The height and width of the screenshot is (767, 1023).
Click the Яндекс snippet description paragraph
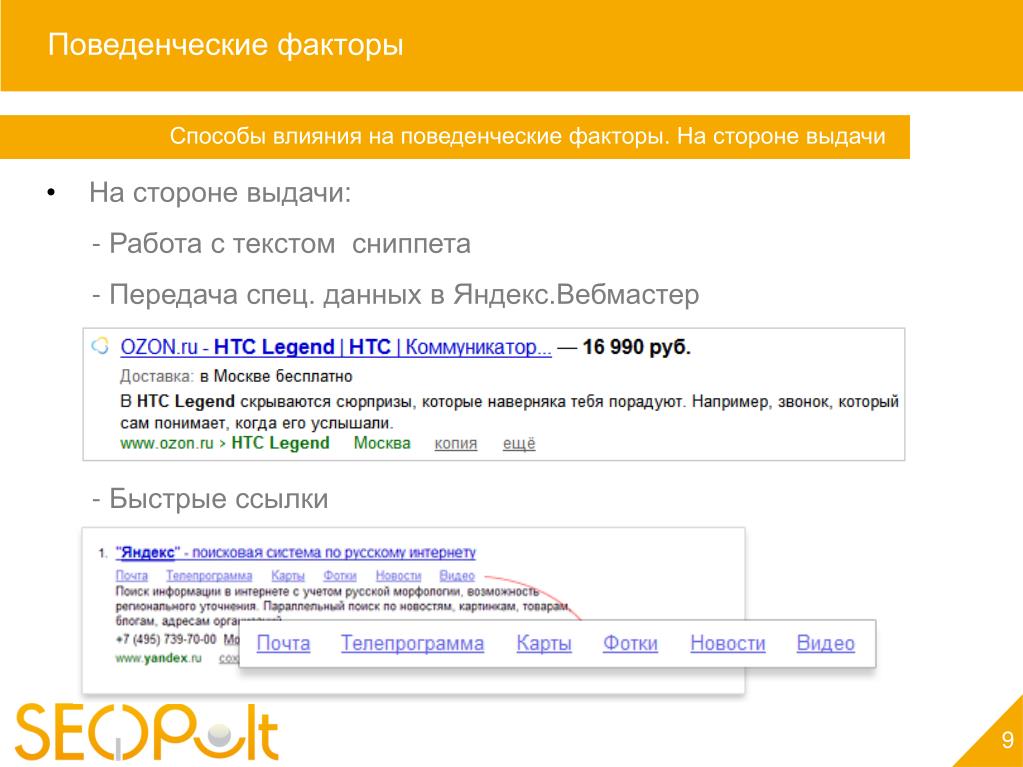point(343,606)
